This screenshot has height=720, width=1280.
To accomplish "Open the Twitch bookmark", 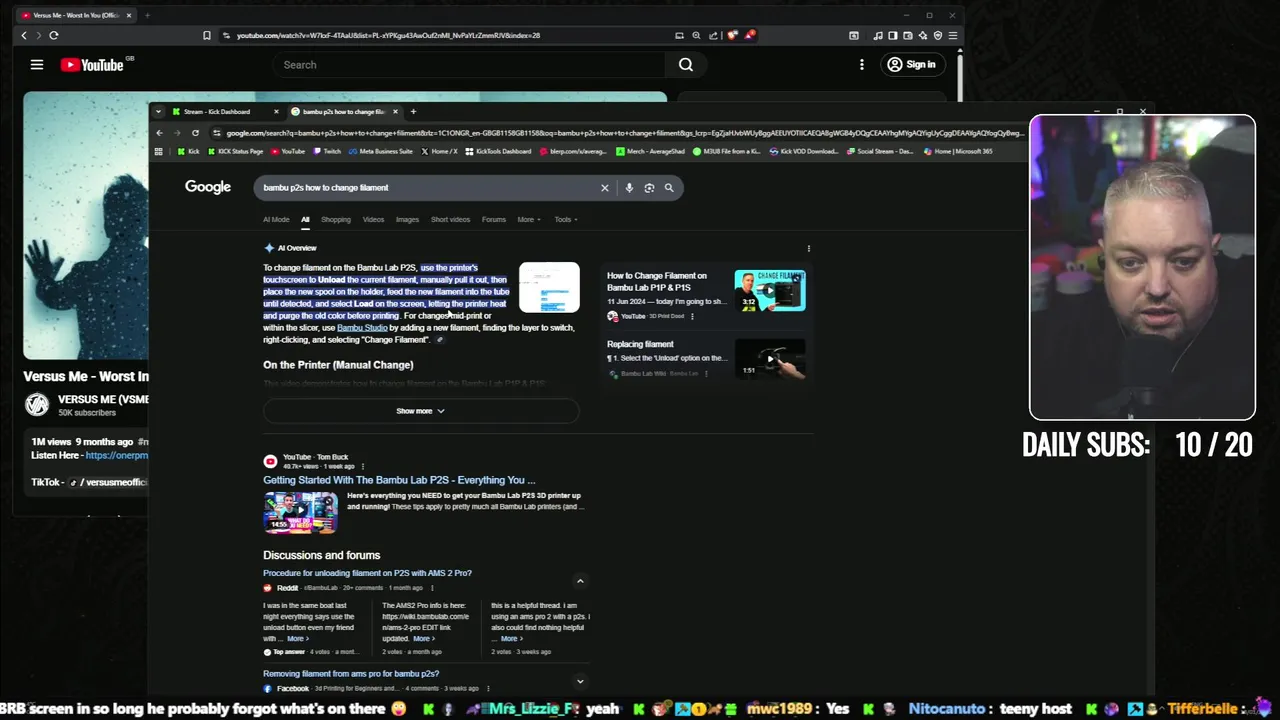I will [x=326, y=152].
